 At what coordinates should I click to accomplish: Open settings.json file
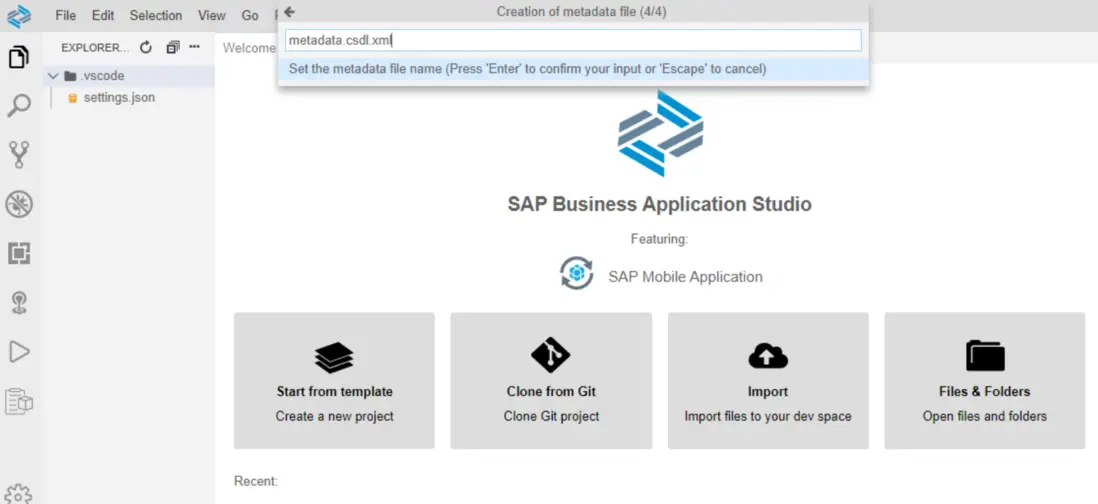point(118,98)
